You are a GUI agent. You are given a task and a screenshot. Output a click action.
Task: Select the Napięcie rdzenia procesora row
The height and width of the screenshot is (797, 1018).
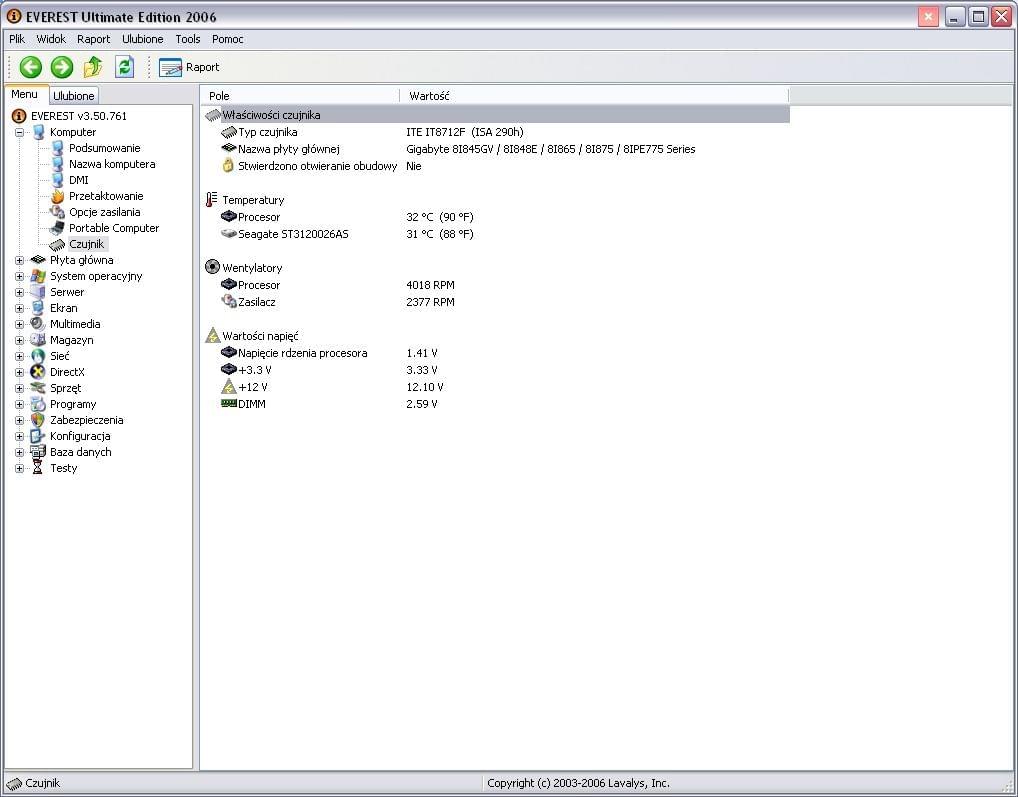click(302, 353)
